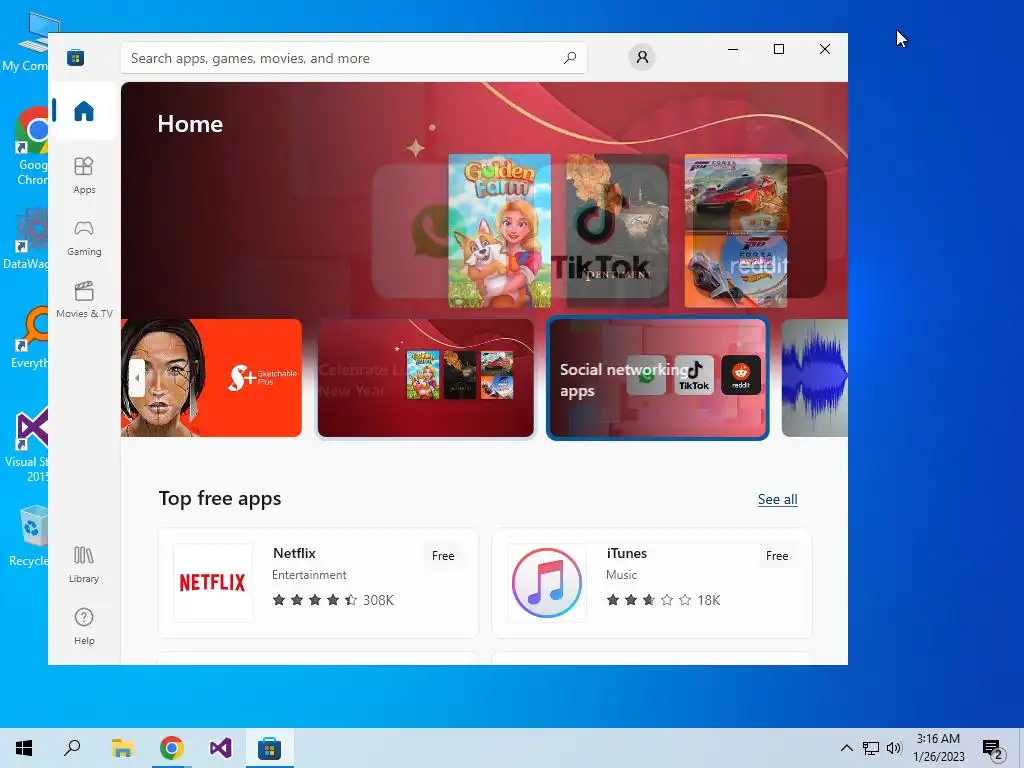Open the Sketchable Plus promo card
This screenshot has width=1024, height=768.
pos(211,377)
